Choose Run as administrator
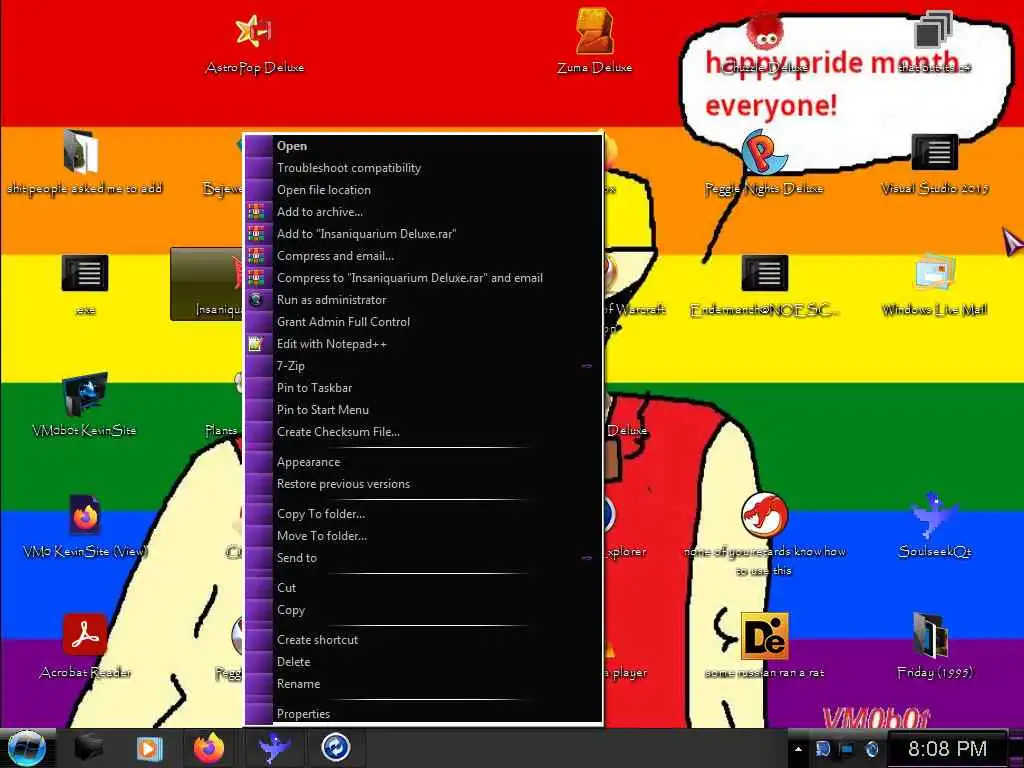The image size is (1024, 768). (x=423, y=300)
